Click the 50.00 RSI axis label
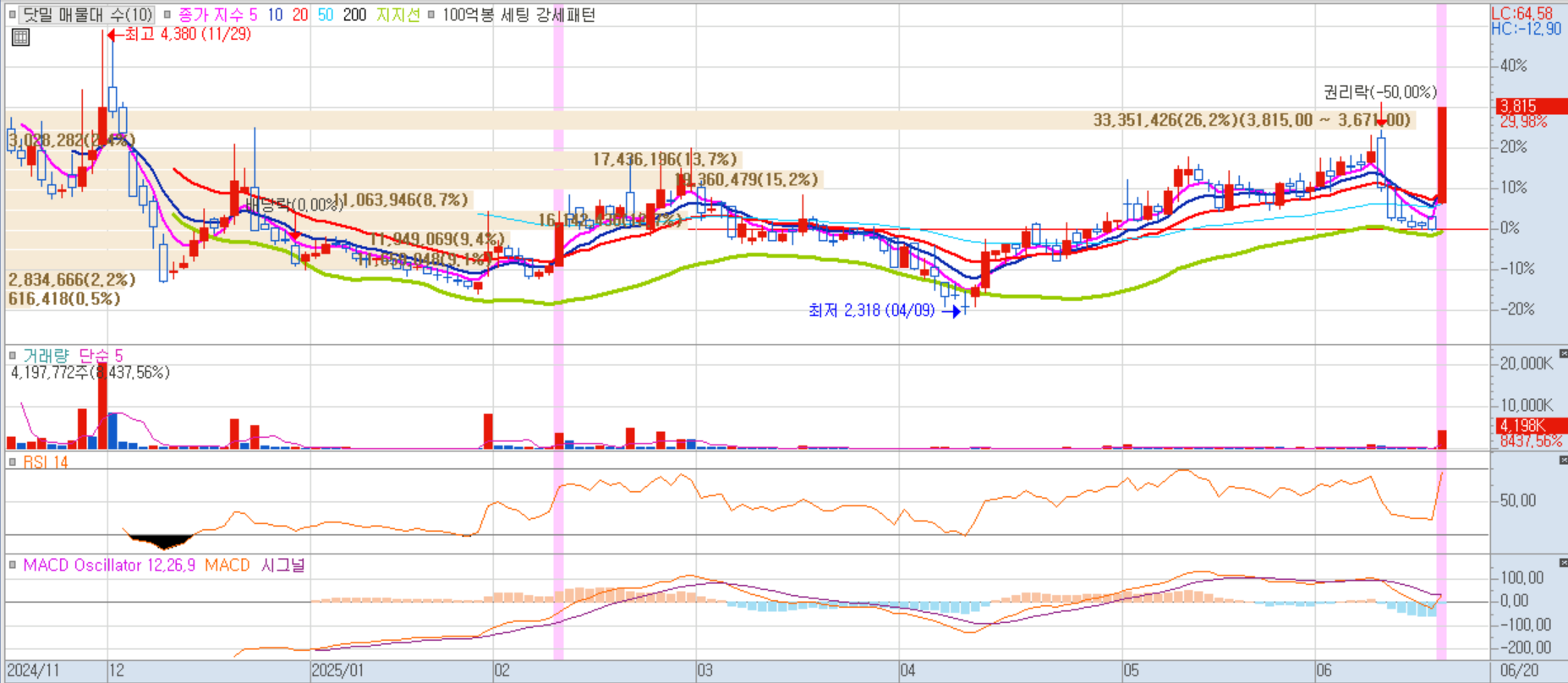 point(1518,500)
